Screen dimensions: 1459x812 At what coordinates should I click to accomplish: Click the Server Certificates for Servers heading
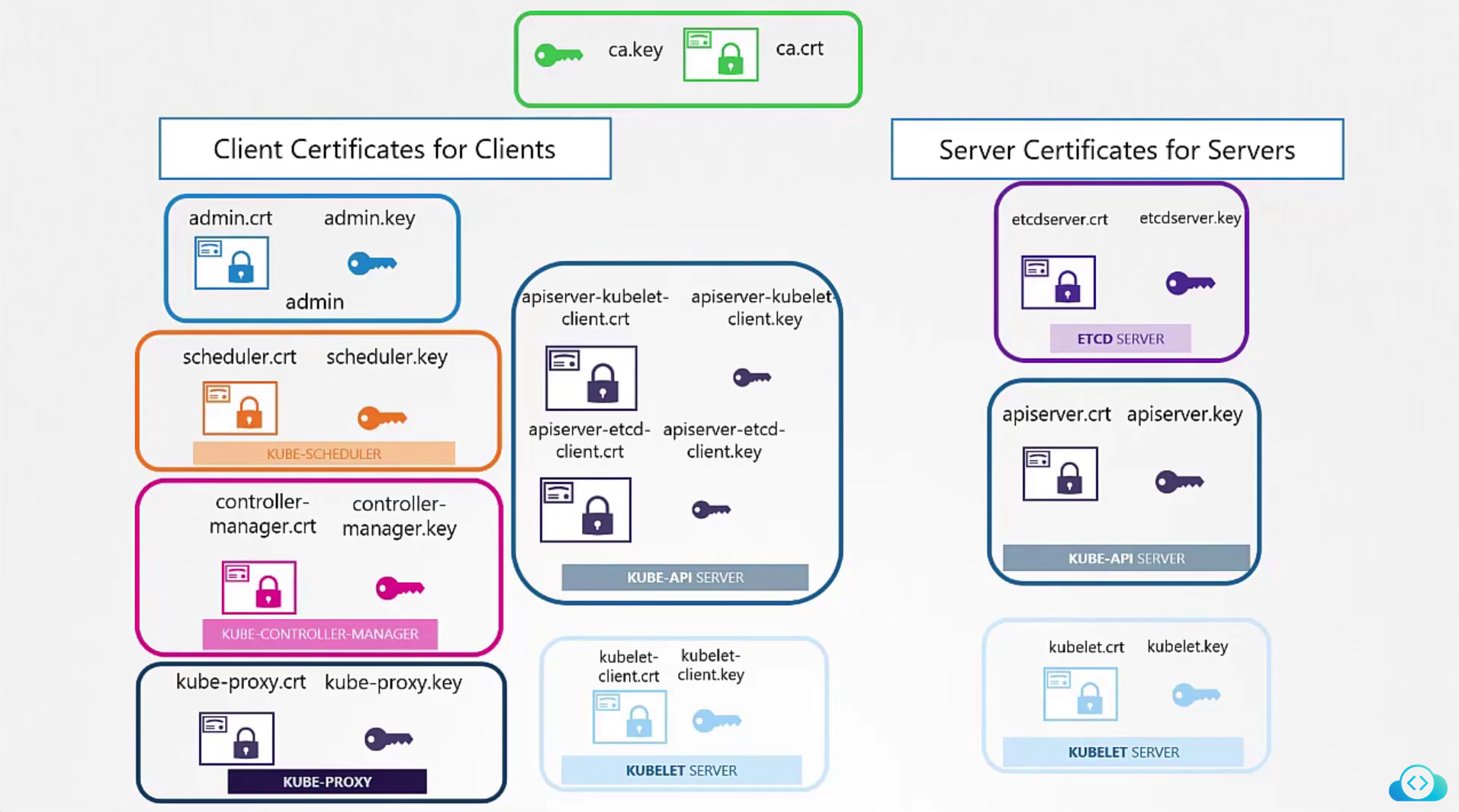coord(1117,150)
